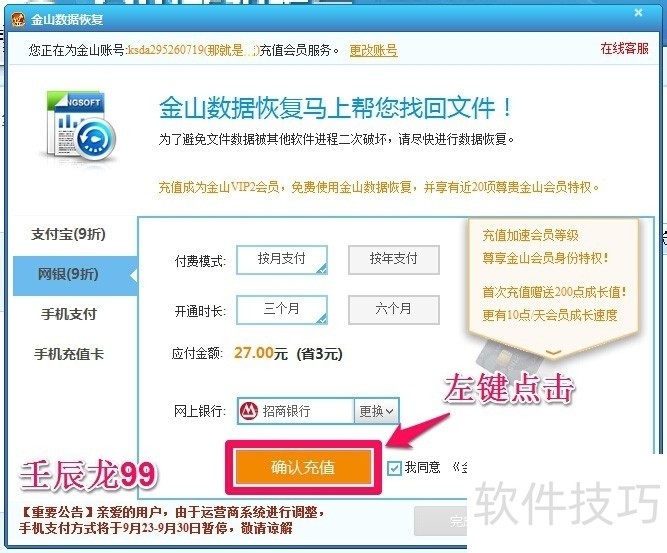
Task: Click the orange 确认充值 button
Action: [303, 467]
